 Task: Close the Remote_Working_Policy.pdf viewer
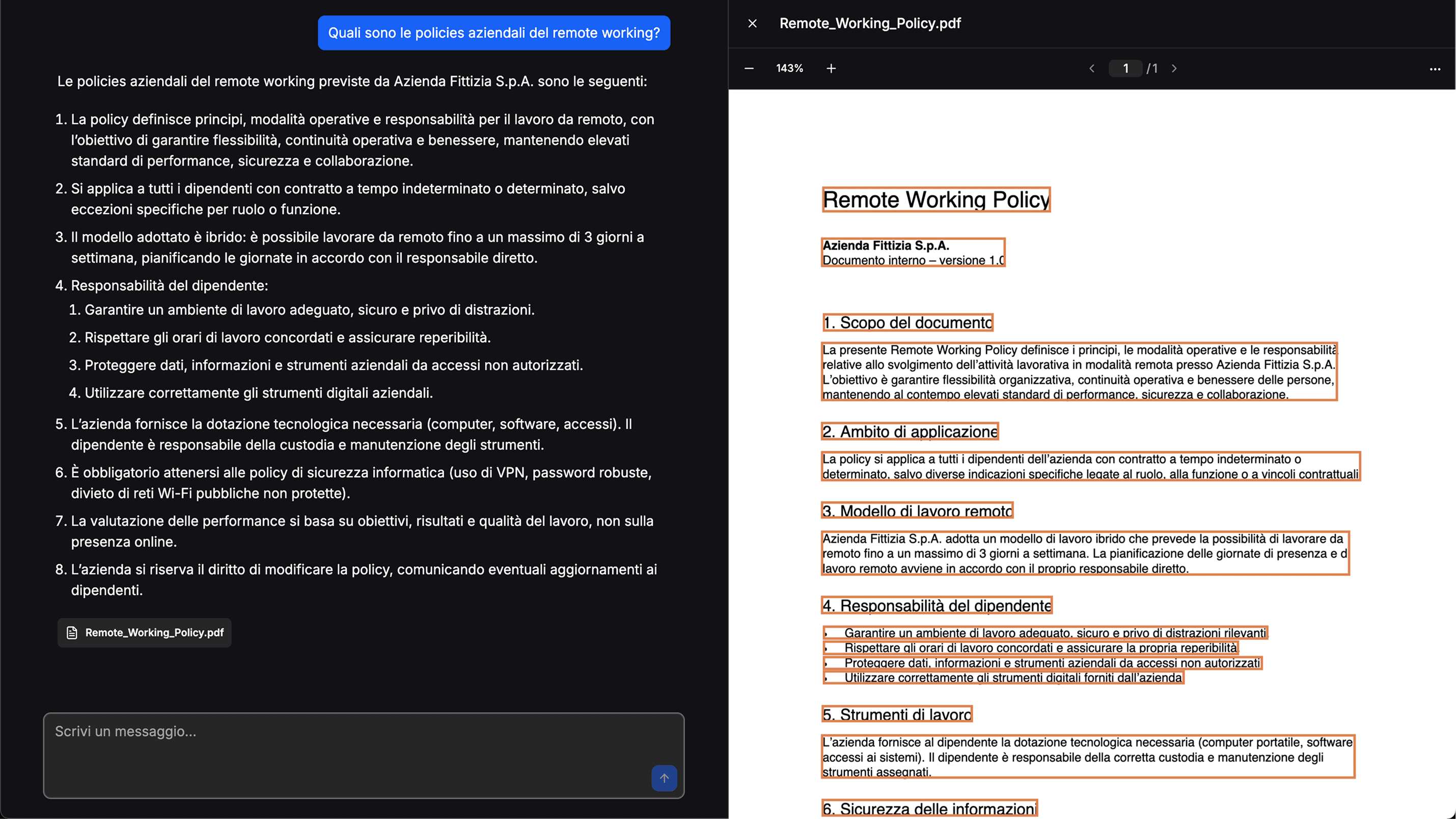752,23
